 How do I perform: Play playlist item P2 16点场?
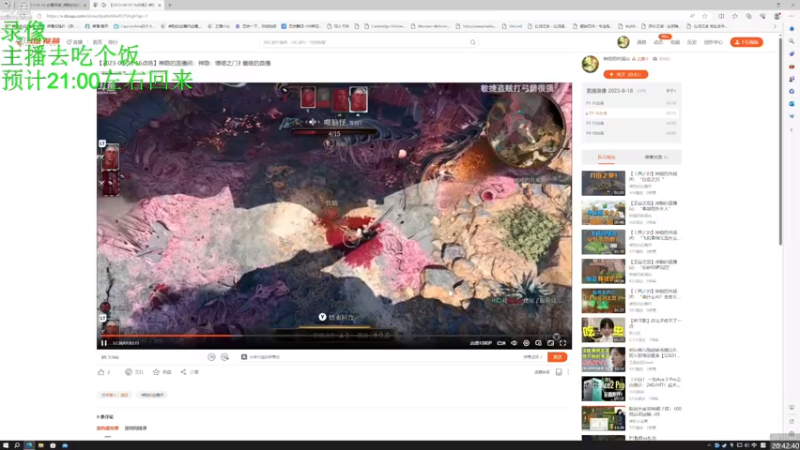632,113
